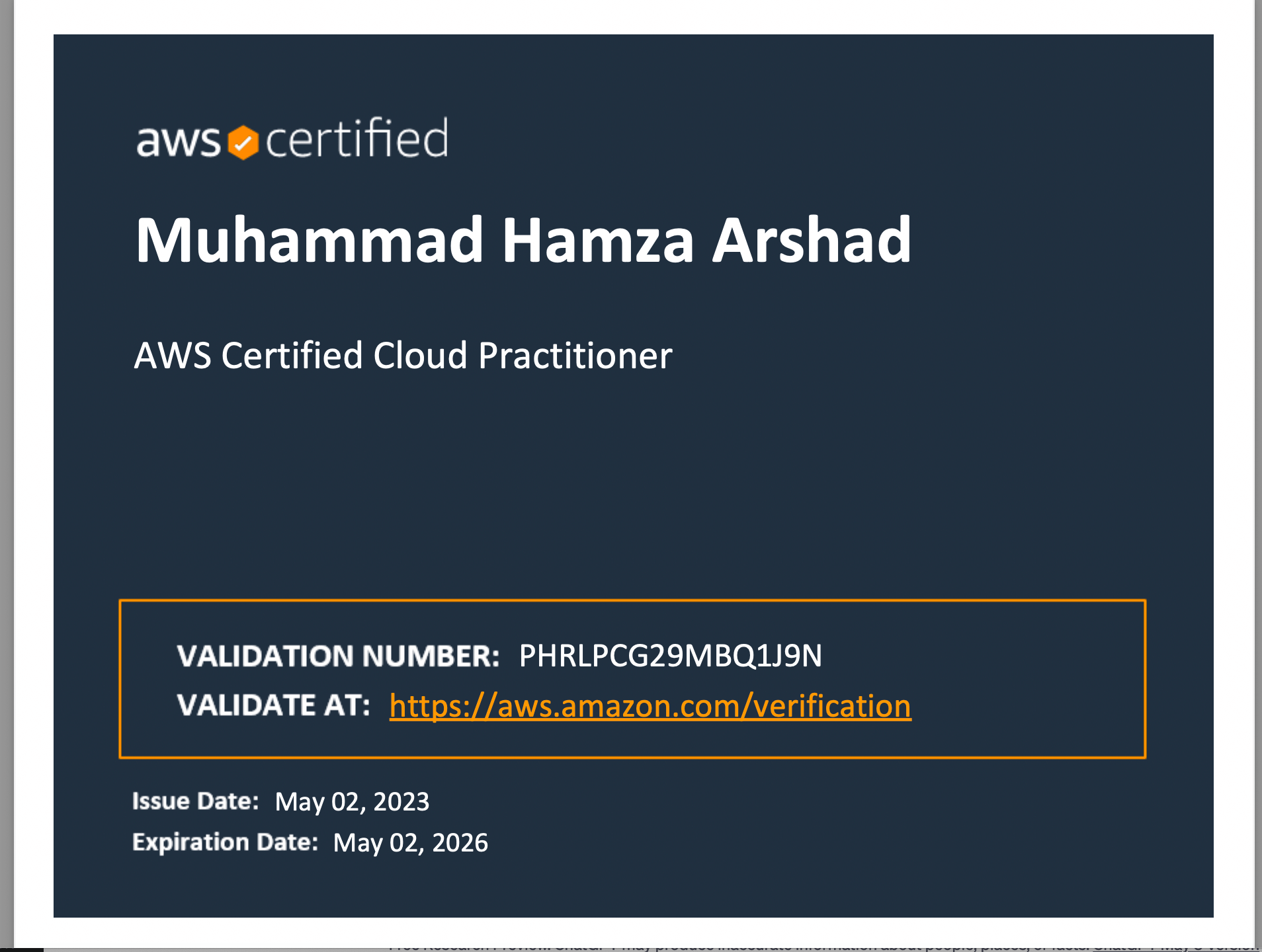The image size is (1262, 952).
Task: Click the word "Cloud" in the certification title
Action: tap(421, 356)
